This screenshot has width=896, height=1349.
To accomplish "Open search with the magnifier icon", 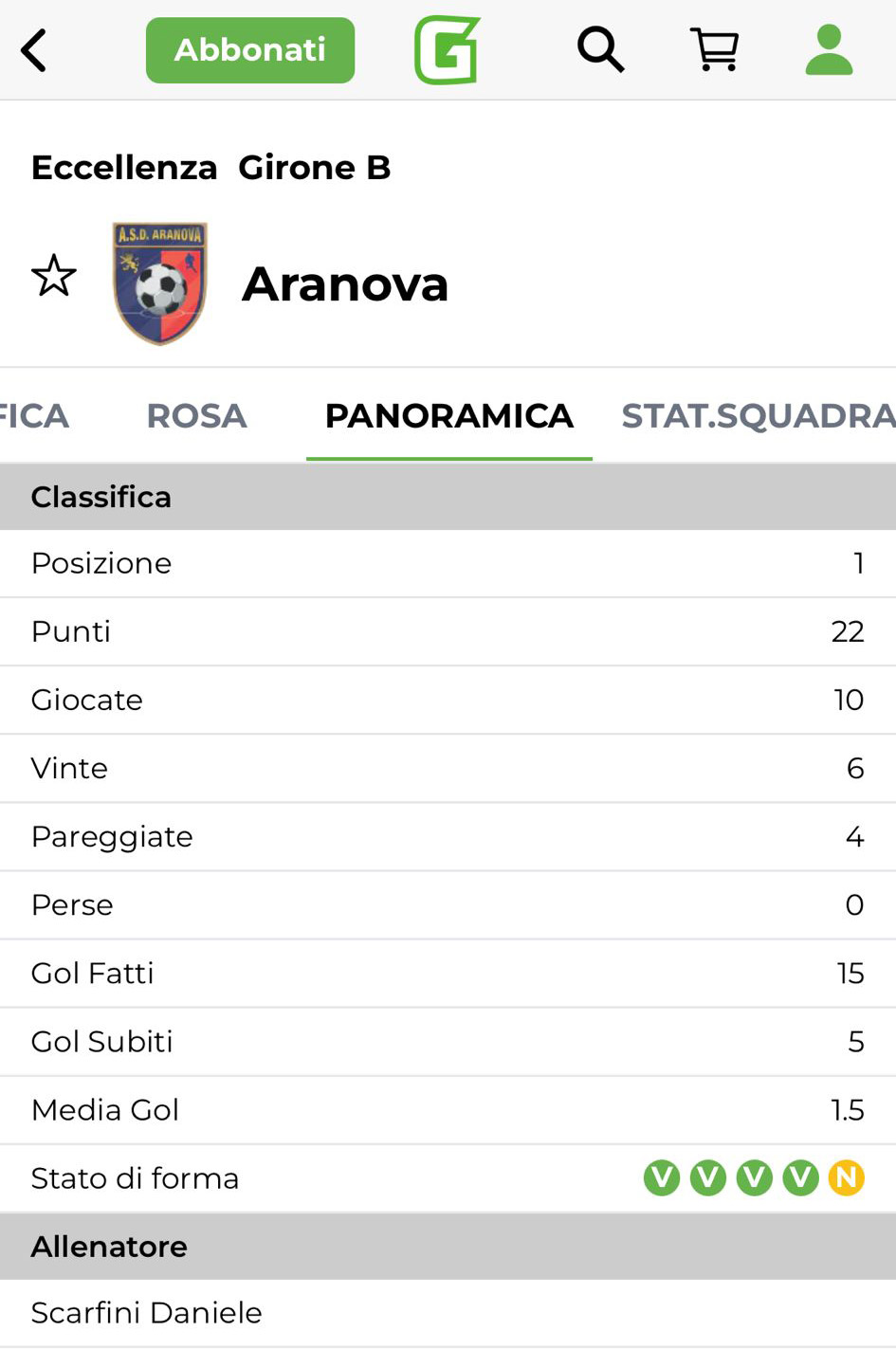I will [600, 49].
